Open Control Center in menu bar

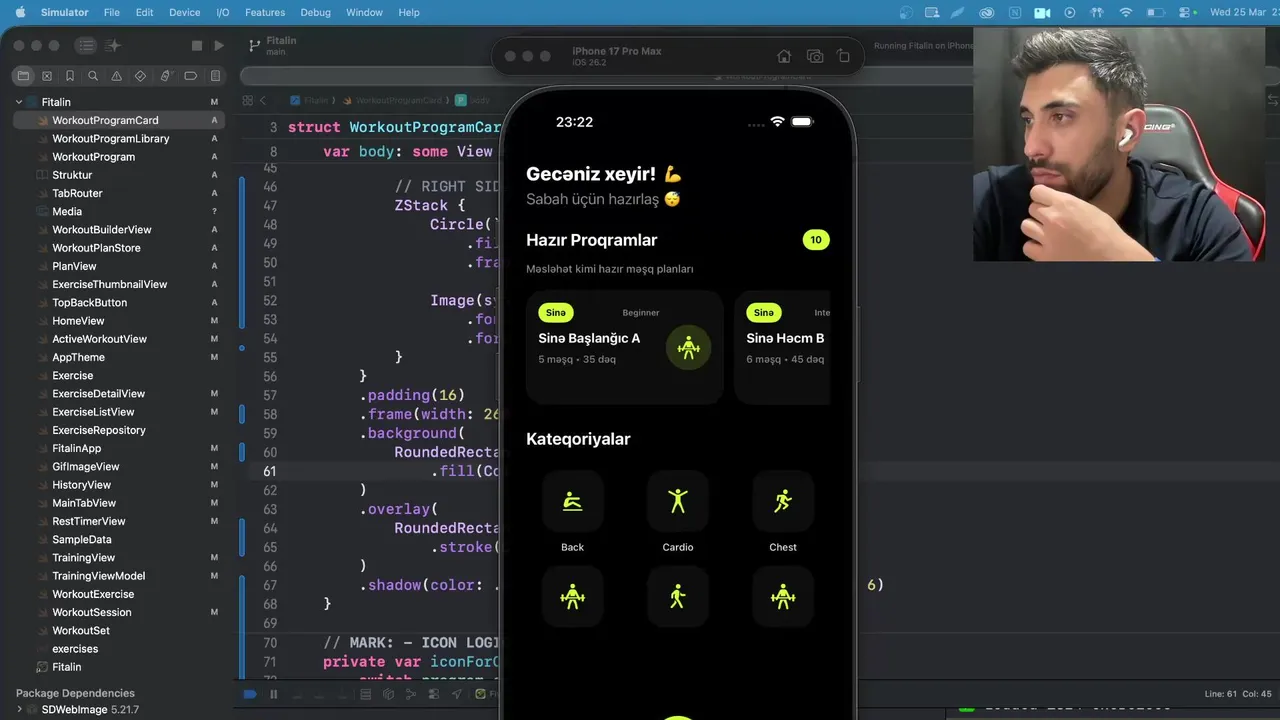pos(1183,12)
